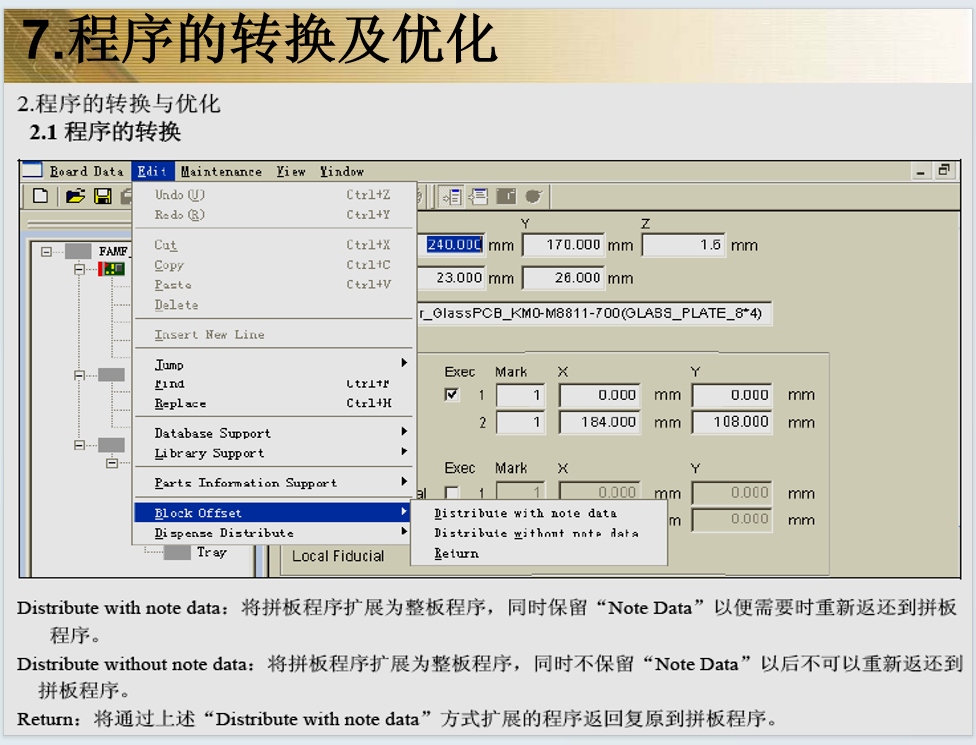This screenshot has width=976, height=745.
Task: Toggle the unchecked lower Exec checkbox
Action: (x=452, y=493)
